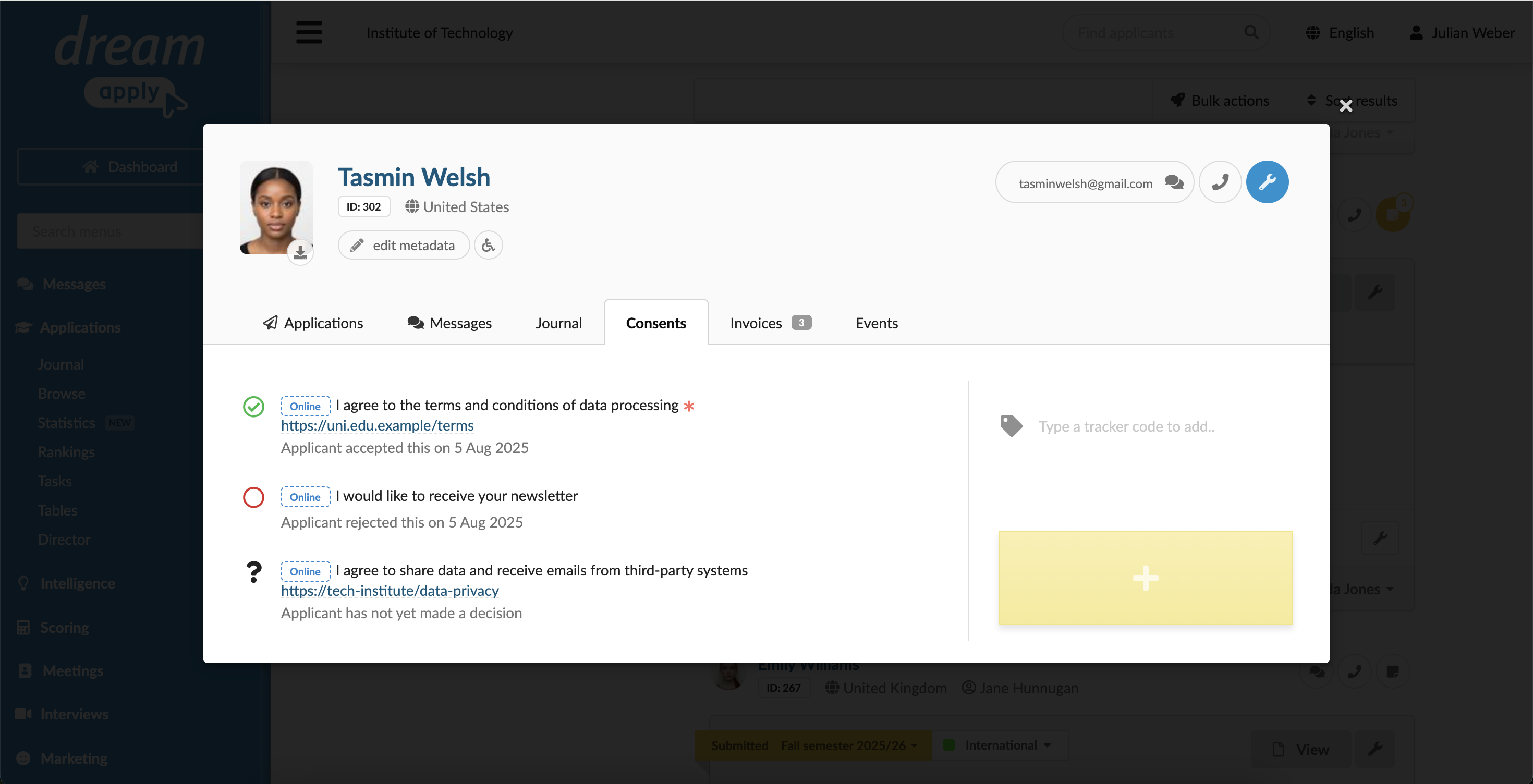Screen dimensions: 1533x784
Task: Open chat icon next to tasminwelsh@gmail.com
Action: pyautogui.click(x=1174, y=182)
